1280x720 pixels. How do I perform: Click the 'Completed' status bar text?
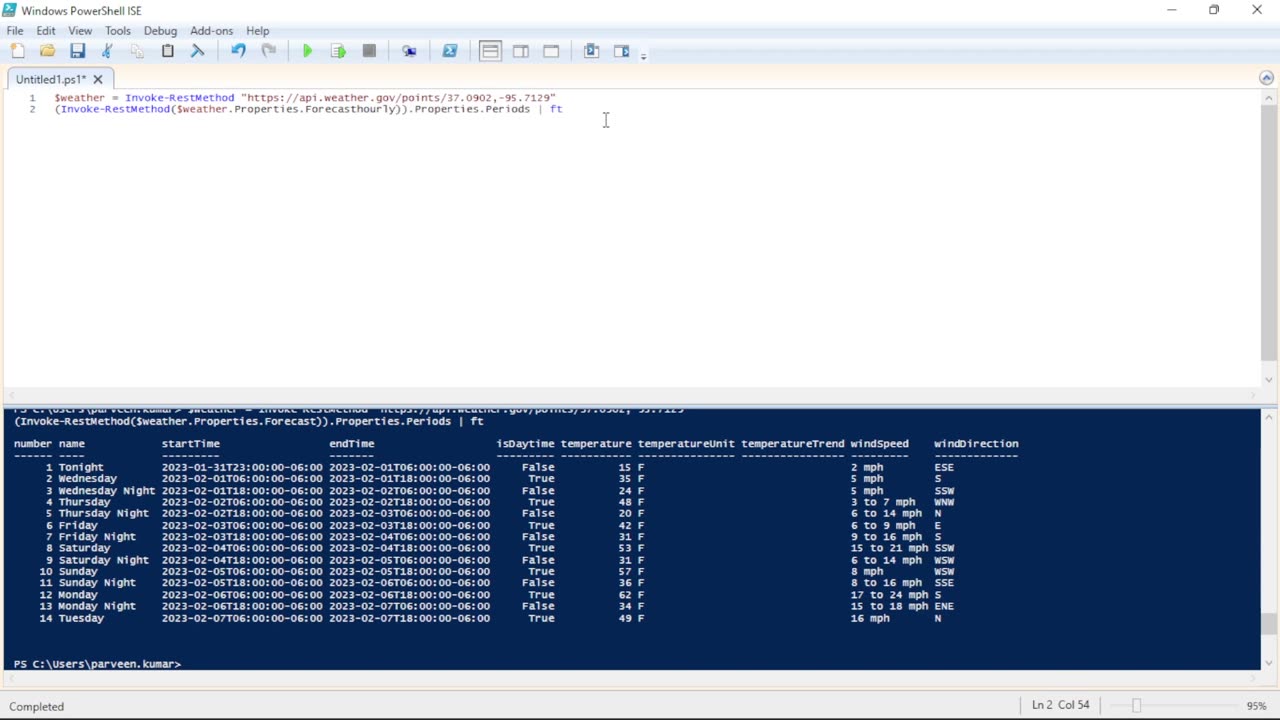point(37,706)
